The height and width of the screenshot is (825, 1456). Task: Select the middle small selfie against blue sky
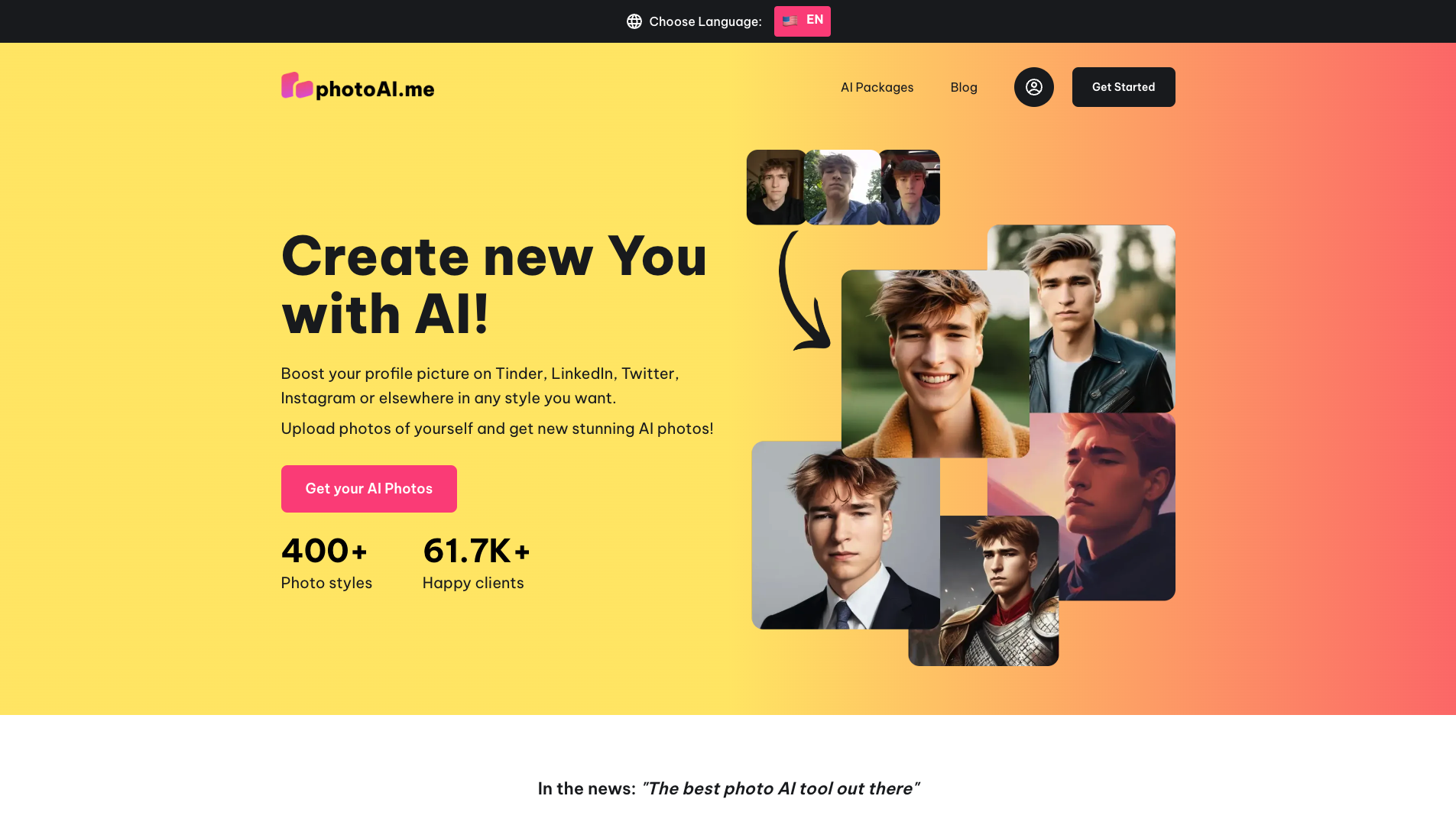coord(841,187)
